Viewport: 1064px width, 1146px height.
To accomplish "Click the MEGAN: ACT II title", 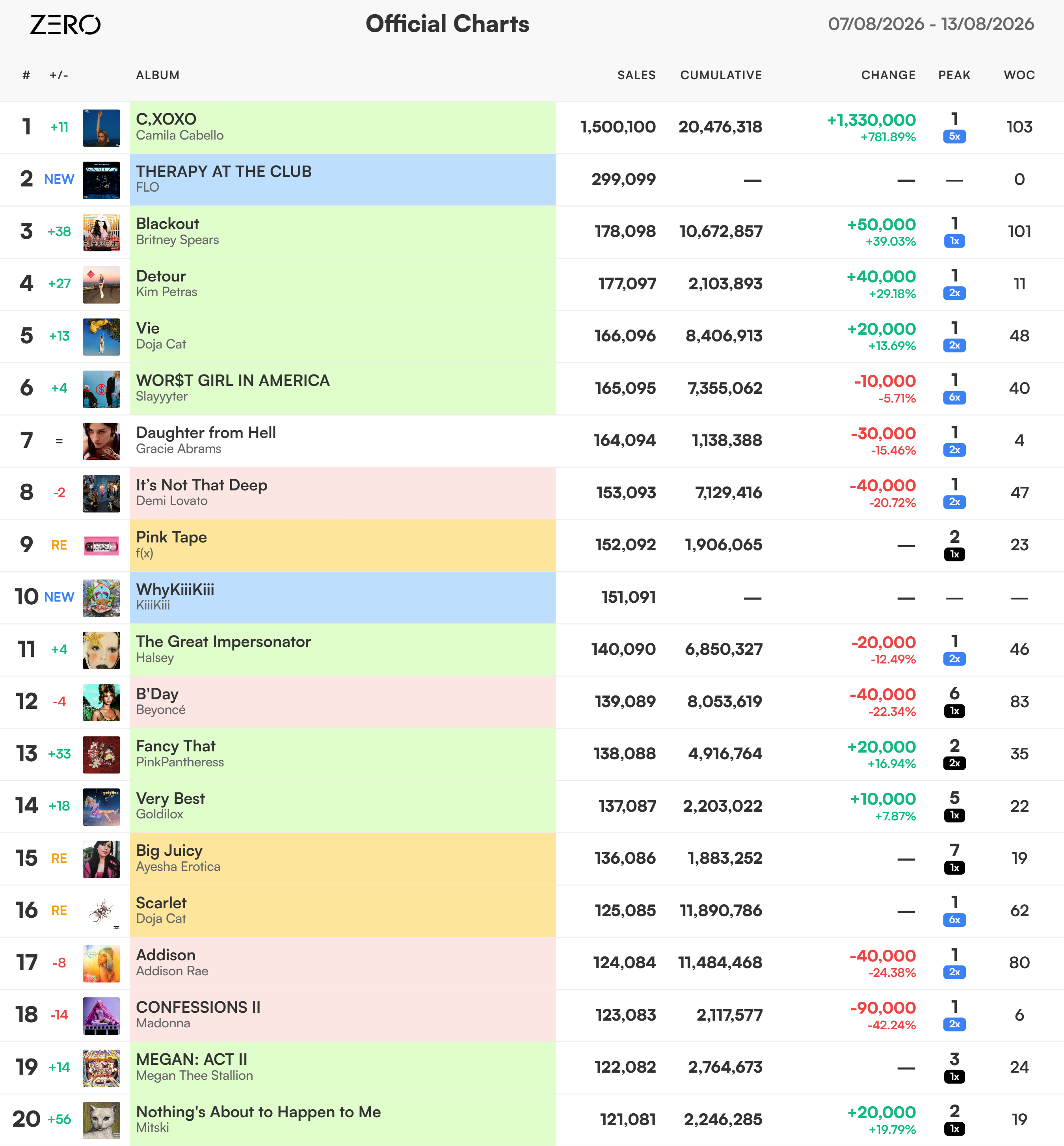I will coord(192,1059).
